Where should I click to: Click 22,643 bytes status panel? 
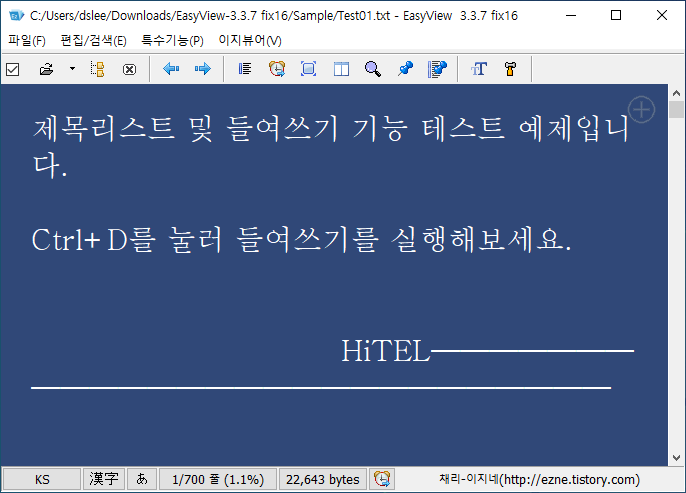[x=323, y=479]
